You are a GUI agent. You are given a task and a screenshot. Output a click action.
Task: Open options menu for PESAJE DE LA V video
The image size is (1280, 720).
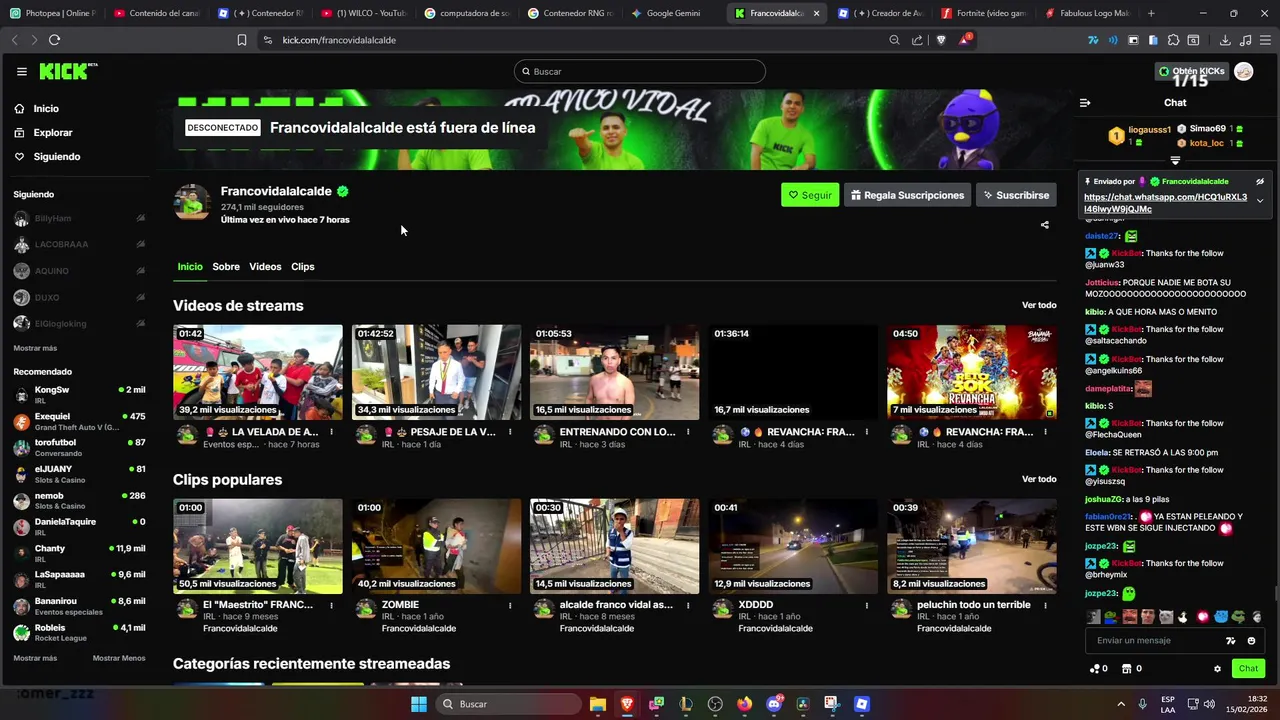pos(510,432)
